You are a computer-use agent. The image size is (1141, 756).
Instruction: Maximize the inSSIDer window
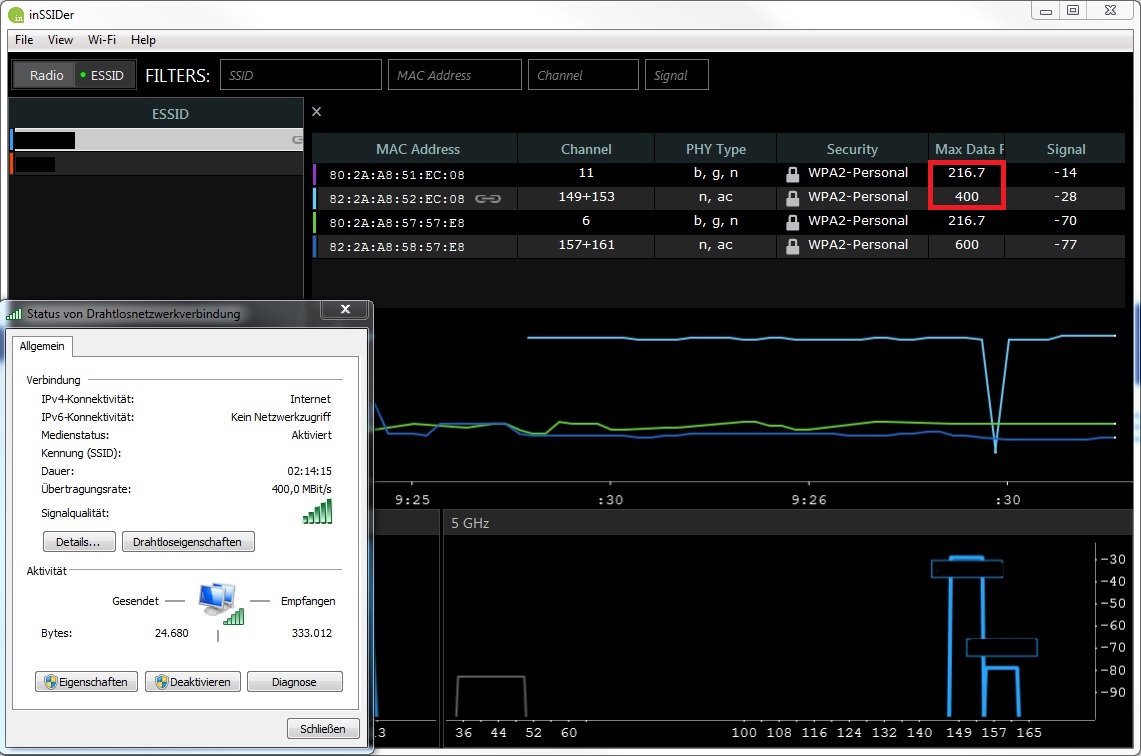point(1073,10)
